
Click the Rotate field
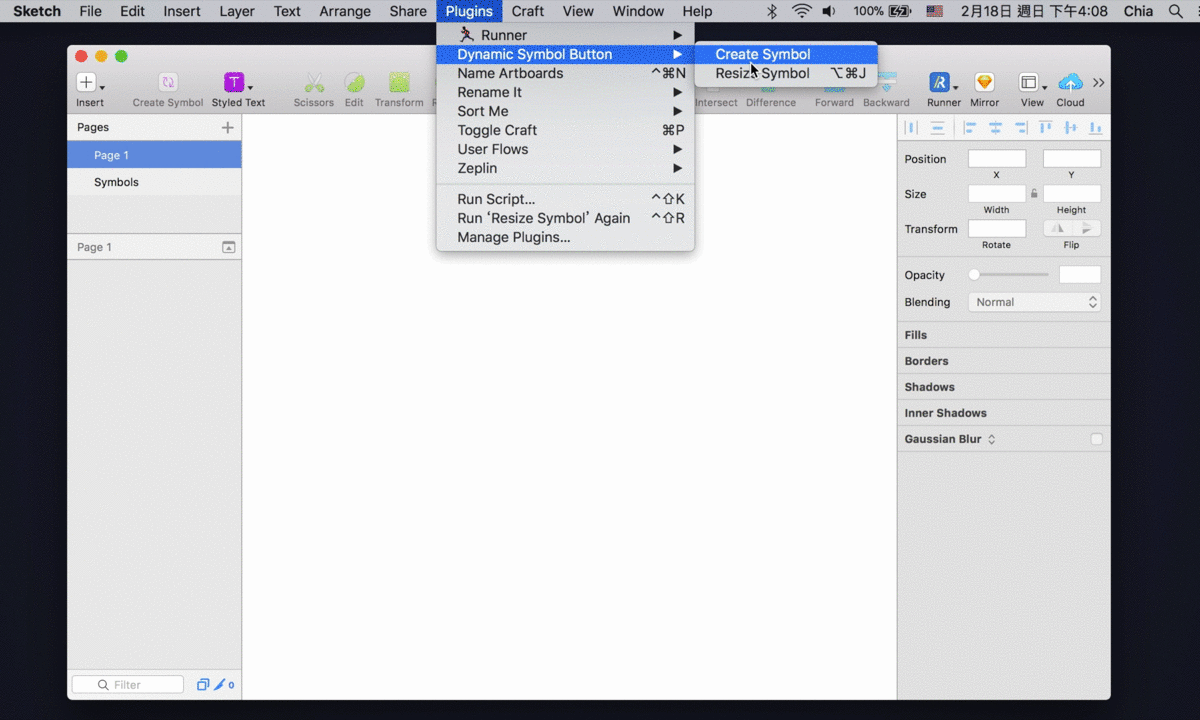(997, 229)
